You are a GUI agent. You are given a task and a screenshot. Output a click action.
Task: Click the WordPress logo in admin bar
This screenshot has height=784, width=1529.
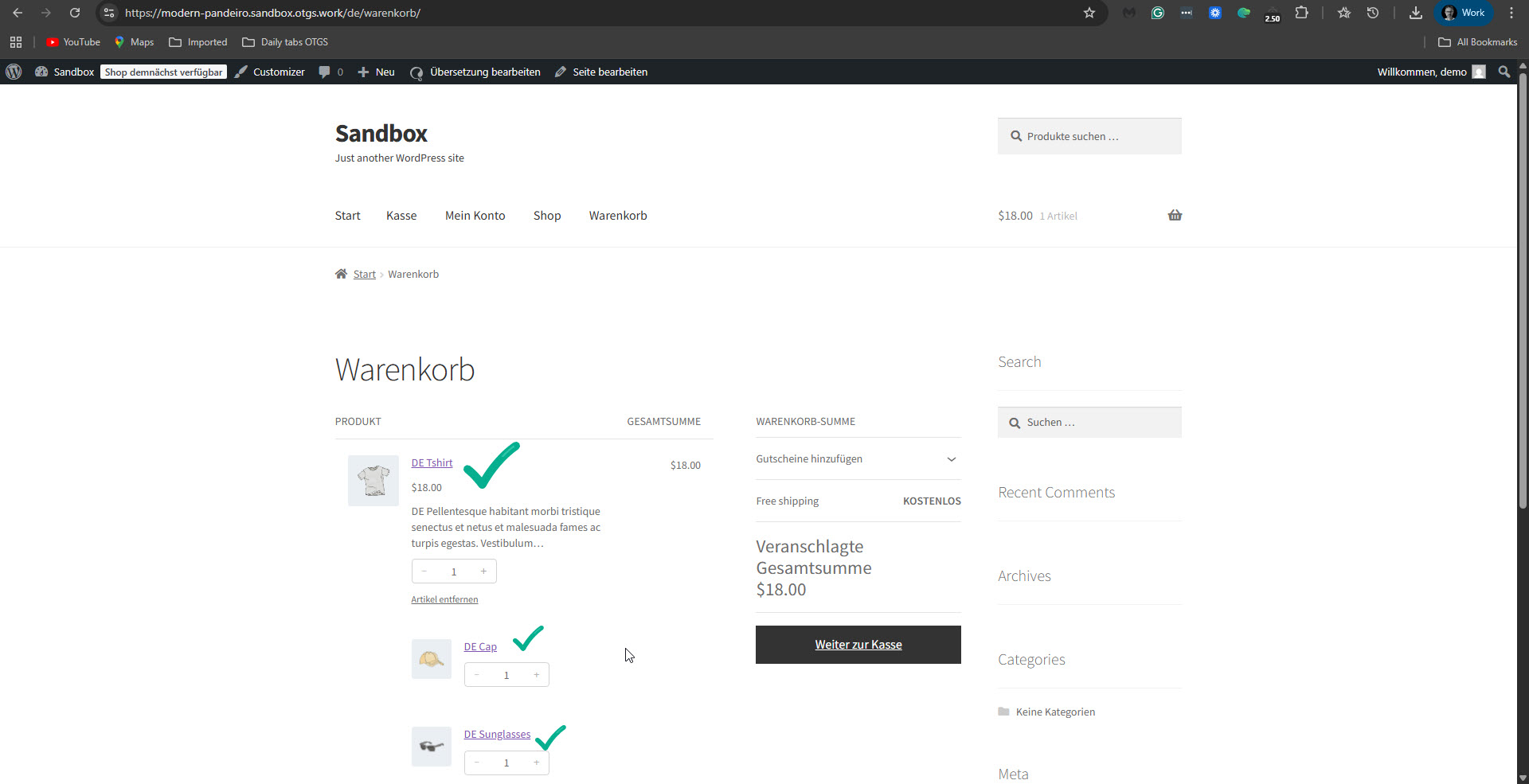14,72
